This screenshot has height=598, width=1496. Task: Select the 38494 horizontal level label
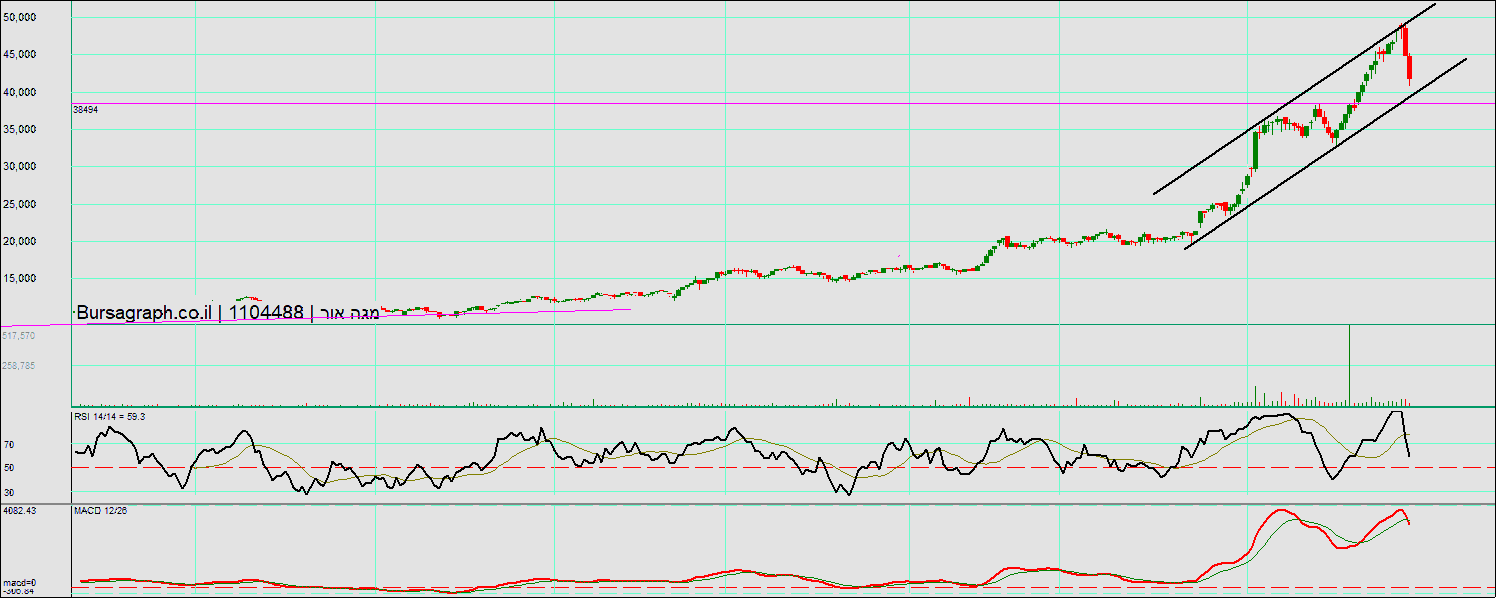coord(85,110)
